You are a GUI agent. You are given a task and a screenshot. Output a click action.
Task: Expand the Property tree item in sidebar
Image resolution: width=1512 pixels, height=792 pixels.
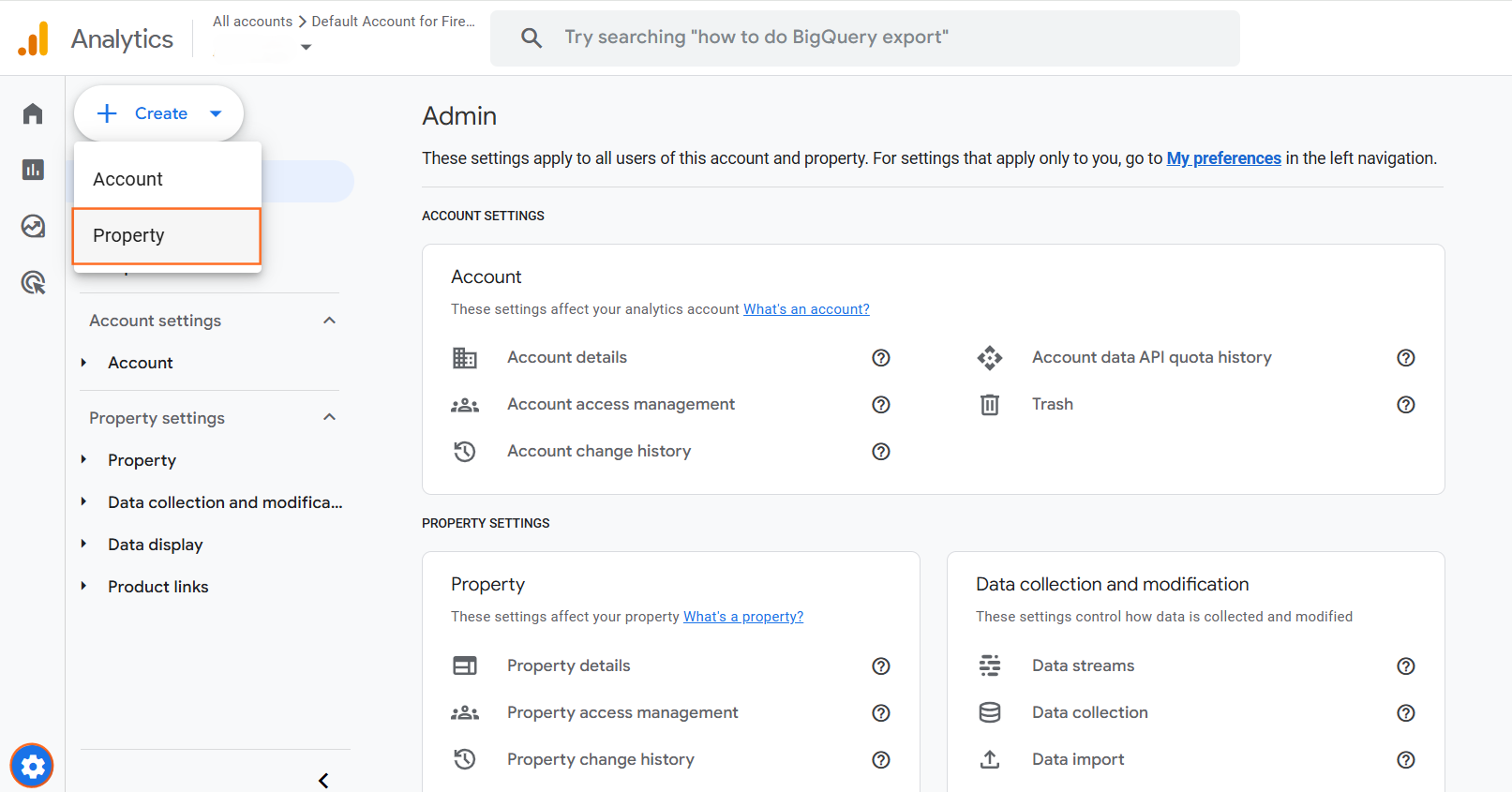pos(83,459)
